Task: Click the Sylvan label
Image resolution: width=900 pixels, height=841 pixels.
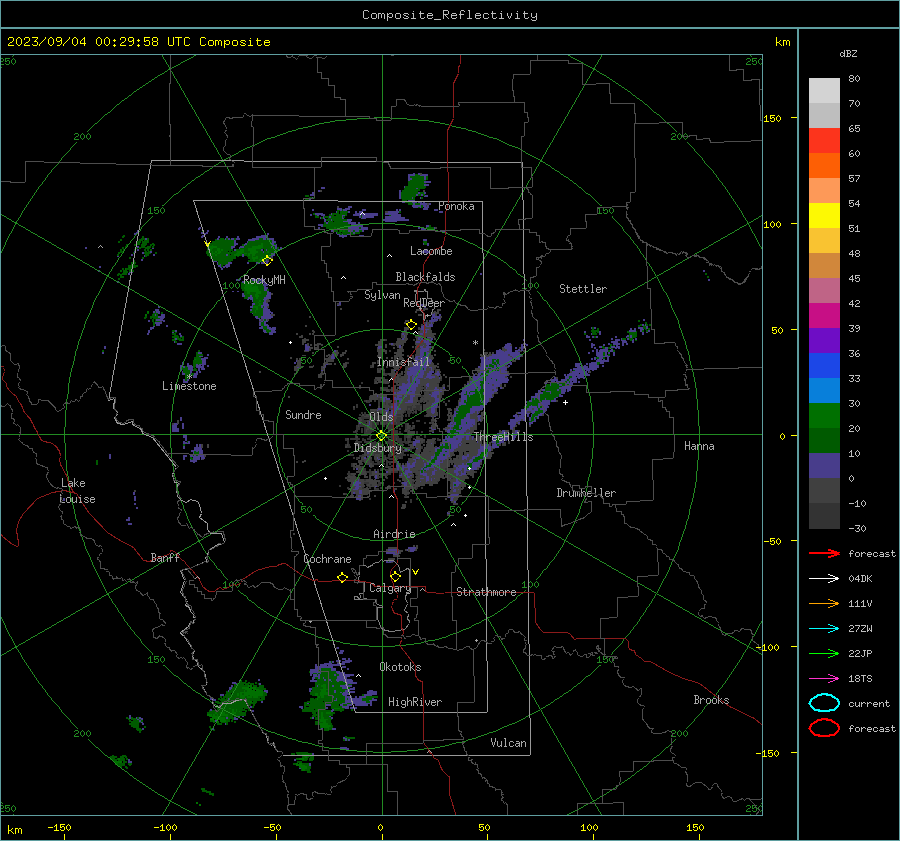Action: coord(382,295)
